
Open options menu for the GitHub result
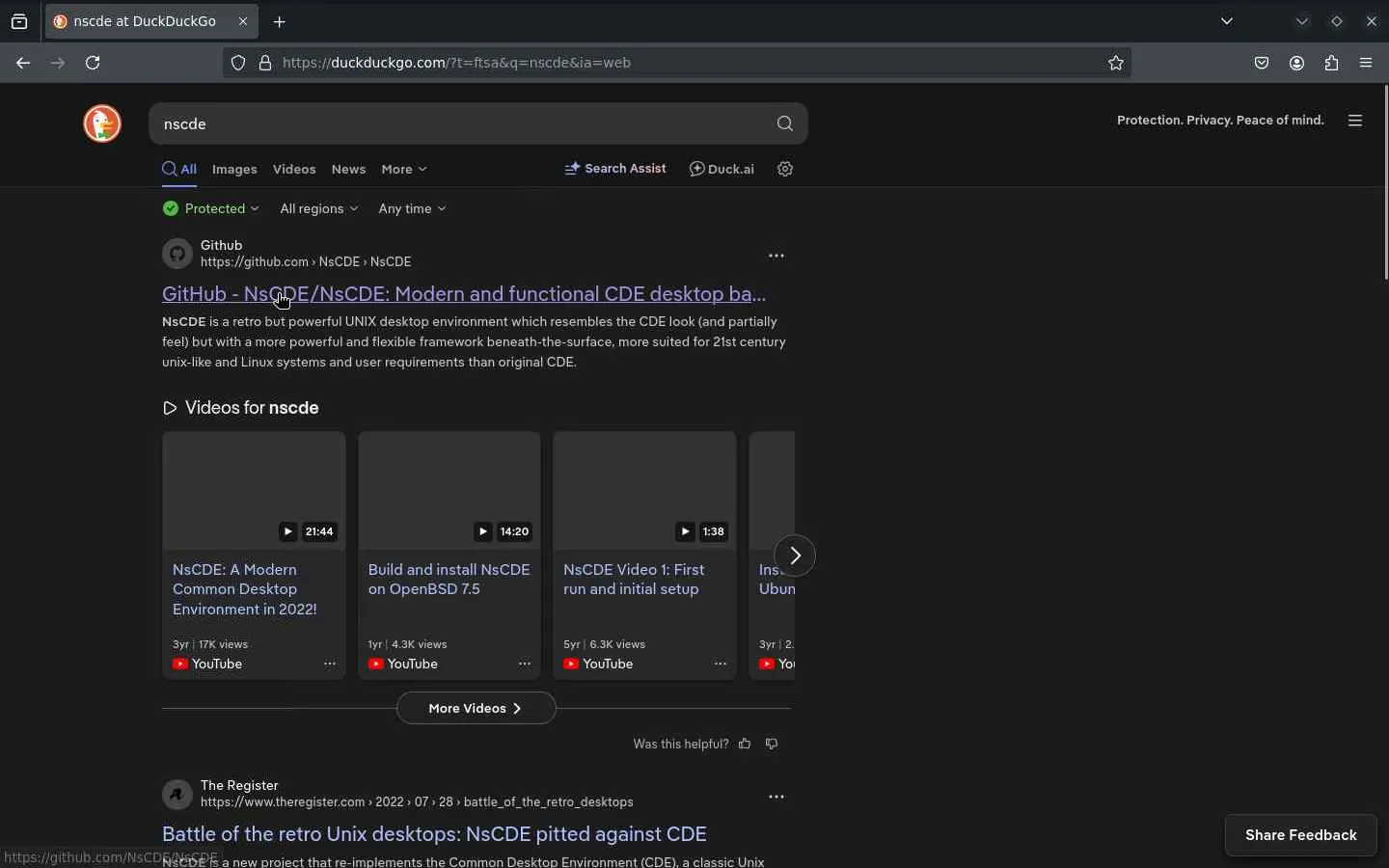776,256
